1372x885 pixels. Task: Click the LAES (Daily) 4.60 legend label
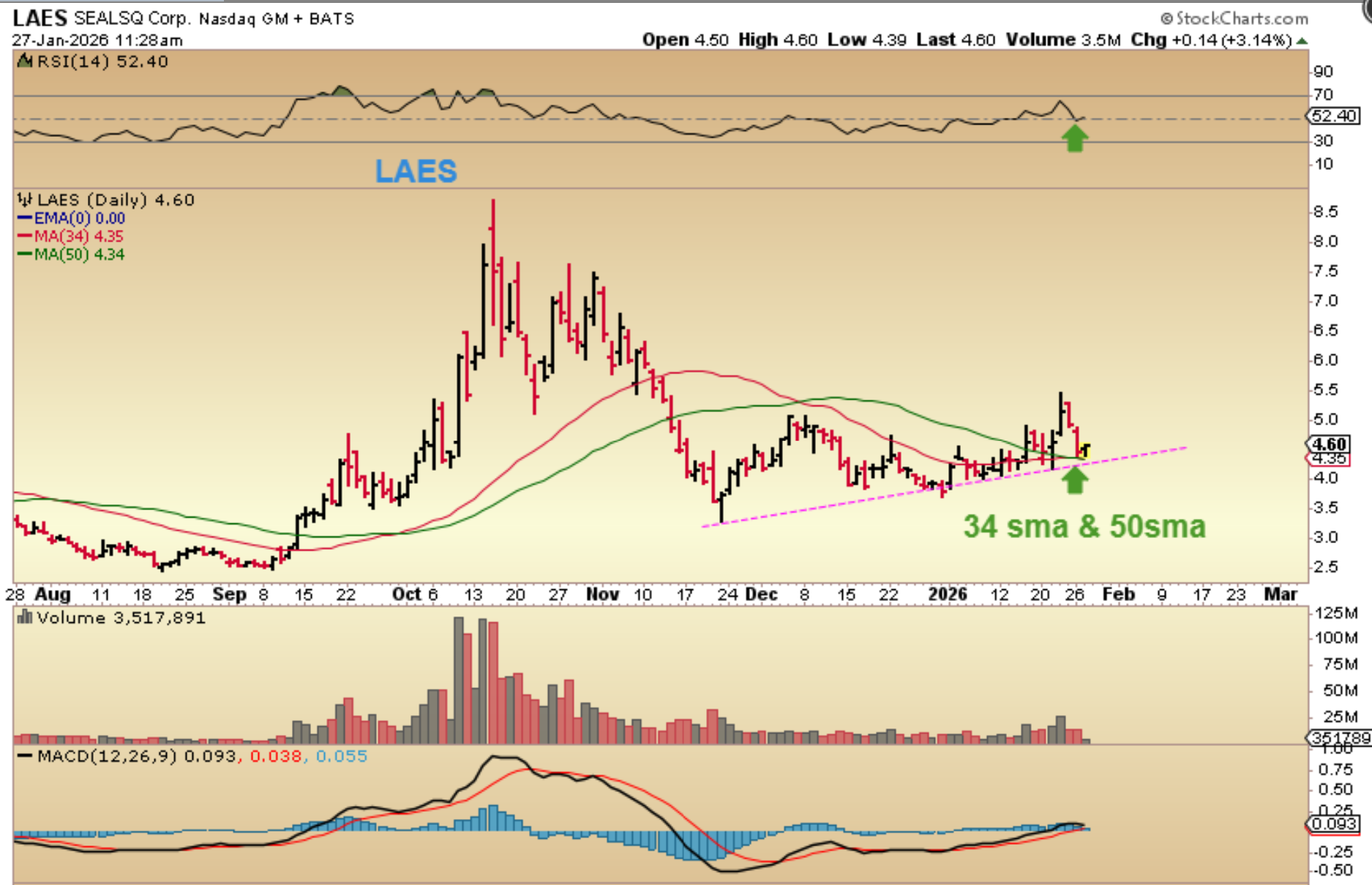pos(116,200)
